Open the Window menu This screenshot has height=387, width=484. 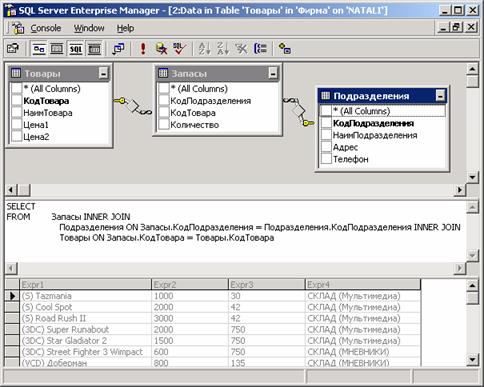tap(89, 28)
